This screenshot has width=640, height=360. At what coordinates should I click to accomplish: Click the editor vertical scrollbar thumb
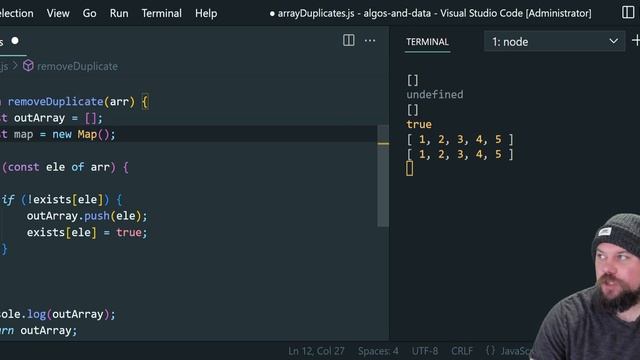coord(383,176)
